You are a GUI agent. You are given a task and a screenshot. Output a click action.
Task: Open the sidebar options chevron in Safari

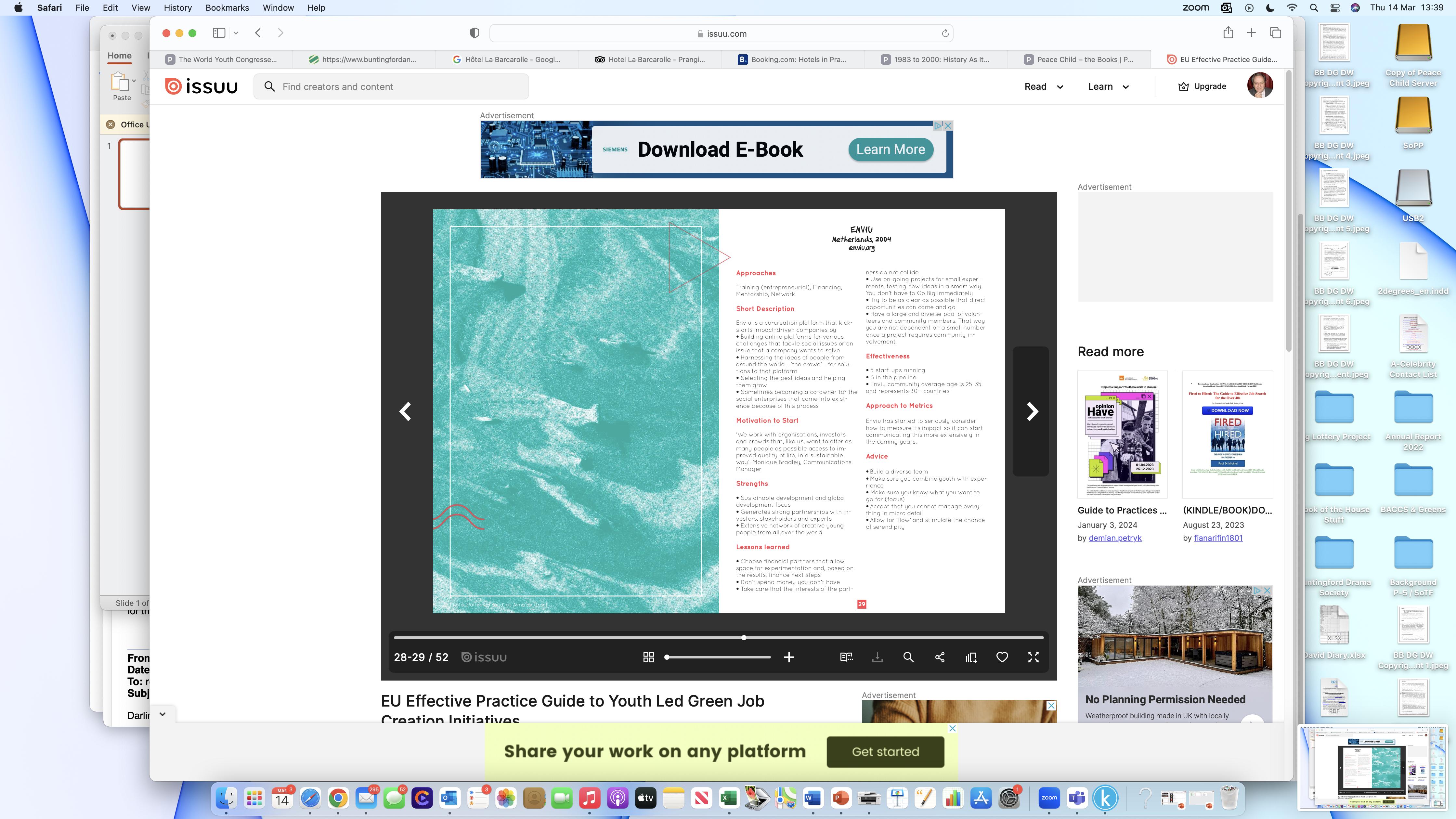pyautogui.click(x=236, y=33)
